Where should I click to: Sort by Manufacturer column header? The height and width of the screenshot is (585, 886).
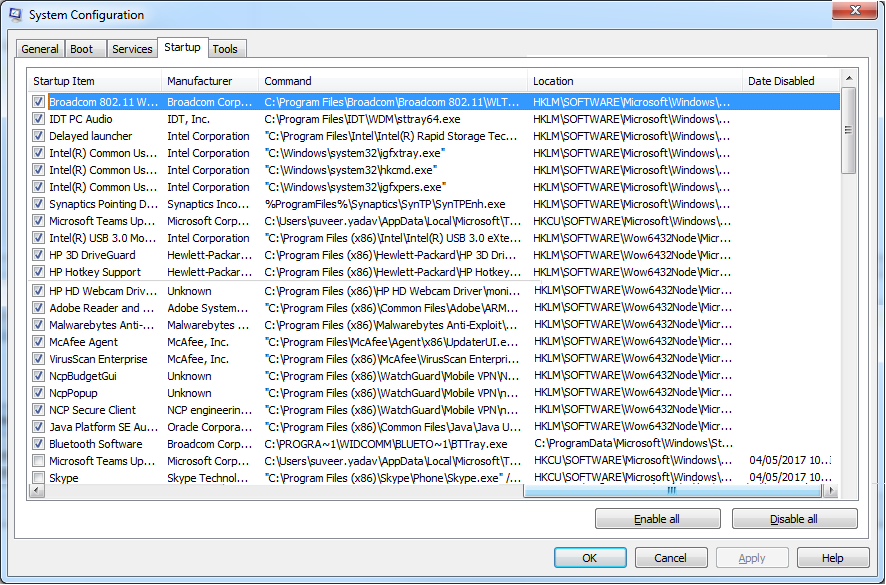(x=210, y=81)
